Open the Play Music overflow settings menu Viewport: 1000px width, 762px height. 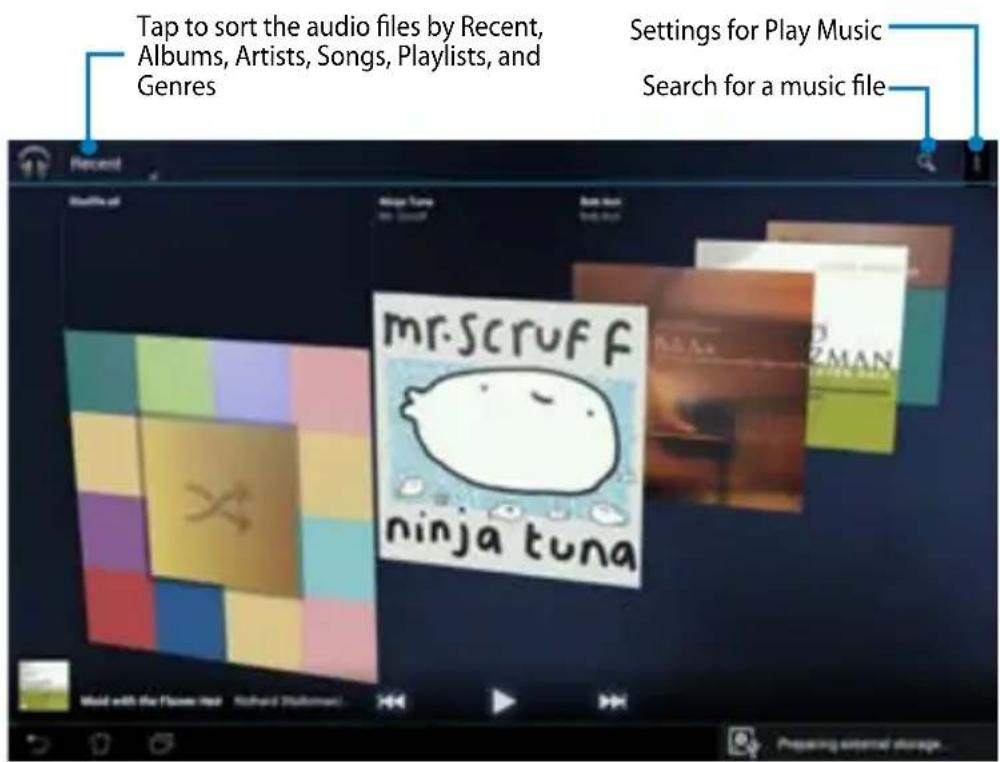976,163
